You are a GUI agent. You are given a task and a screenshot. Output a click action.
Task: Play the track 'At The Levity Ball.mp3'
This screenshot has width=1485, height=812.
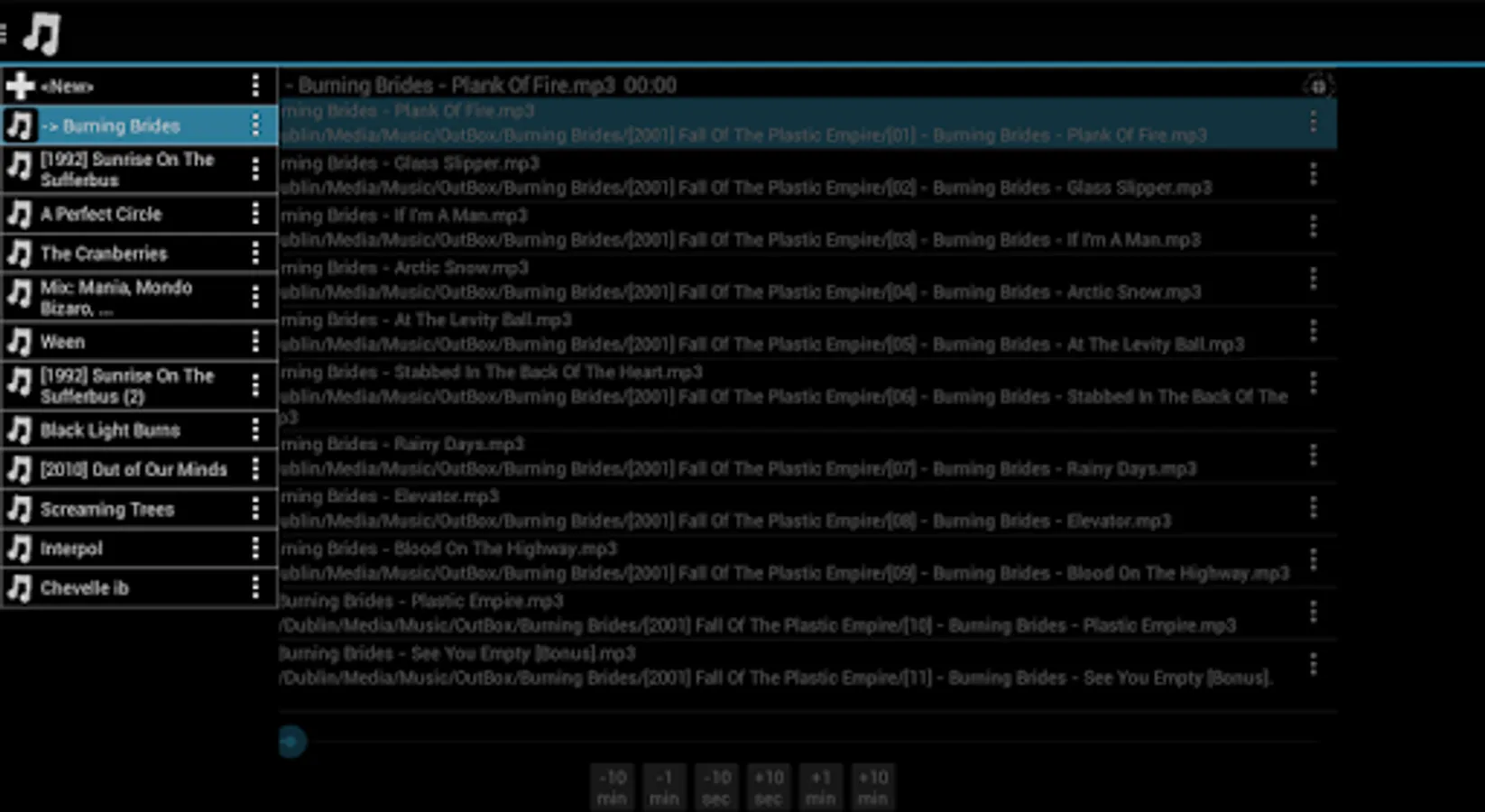pos(807,332)
